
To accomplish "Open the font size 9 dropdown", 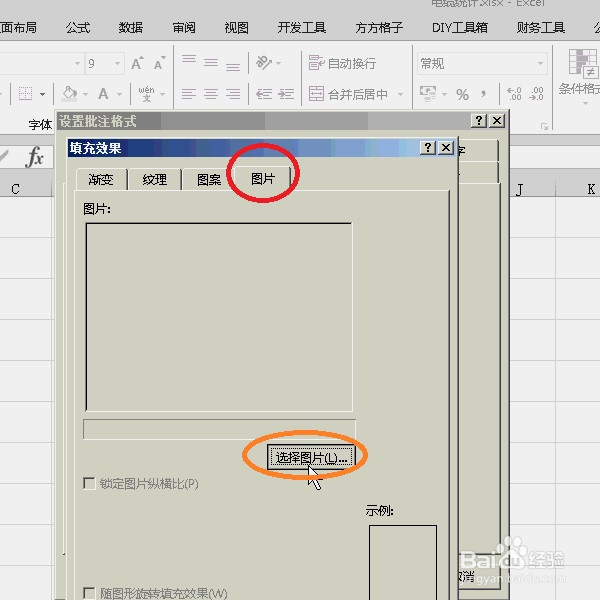I will pos(117,63).
